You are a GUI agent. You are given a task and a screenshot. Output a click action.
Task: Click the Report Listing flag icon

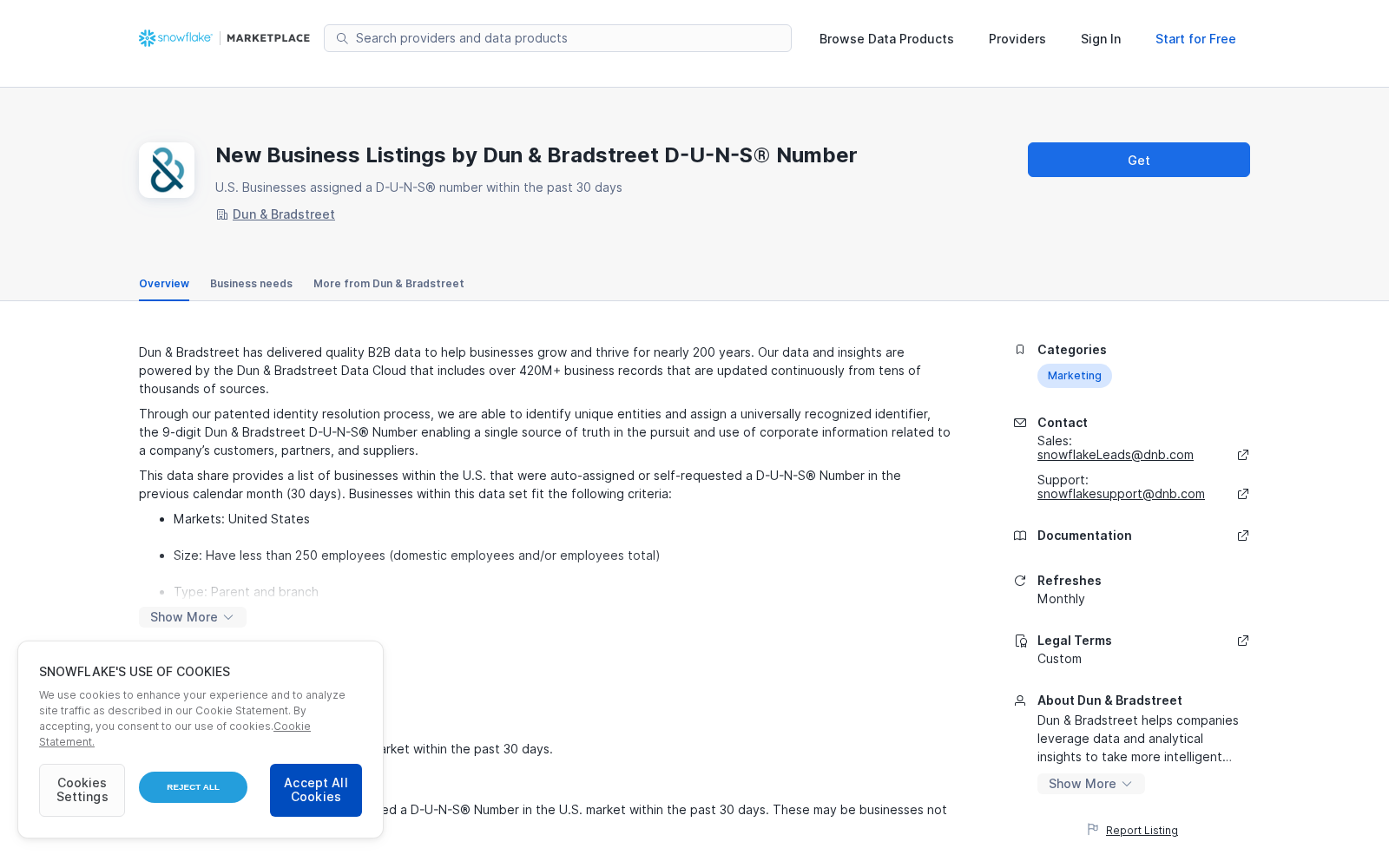point(1093,830)
